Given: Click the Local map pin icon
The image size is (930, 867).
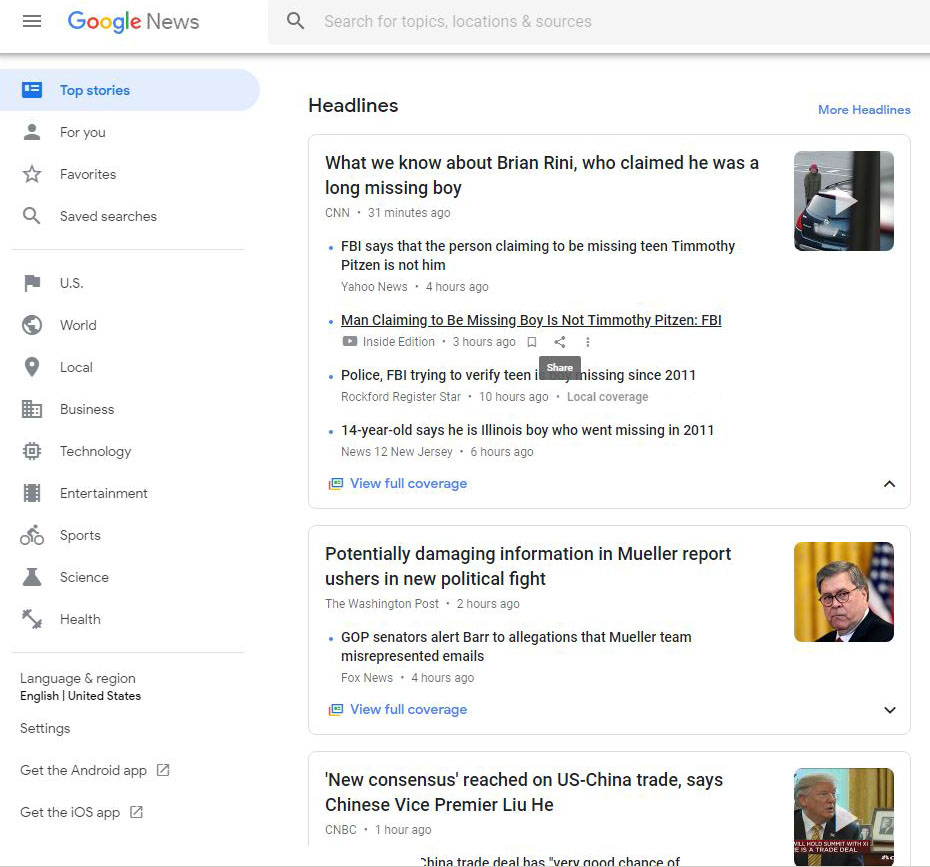Looking at the screenshot, I should 32,367.
